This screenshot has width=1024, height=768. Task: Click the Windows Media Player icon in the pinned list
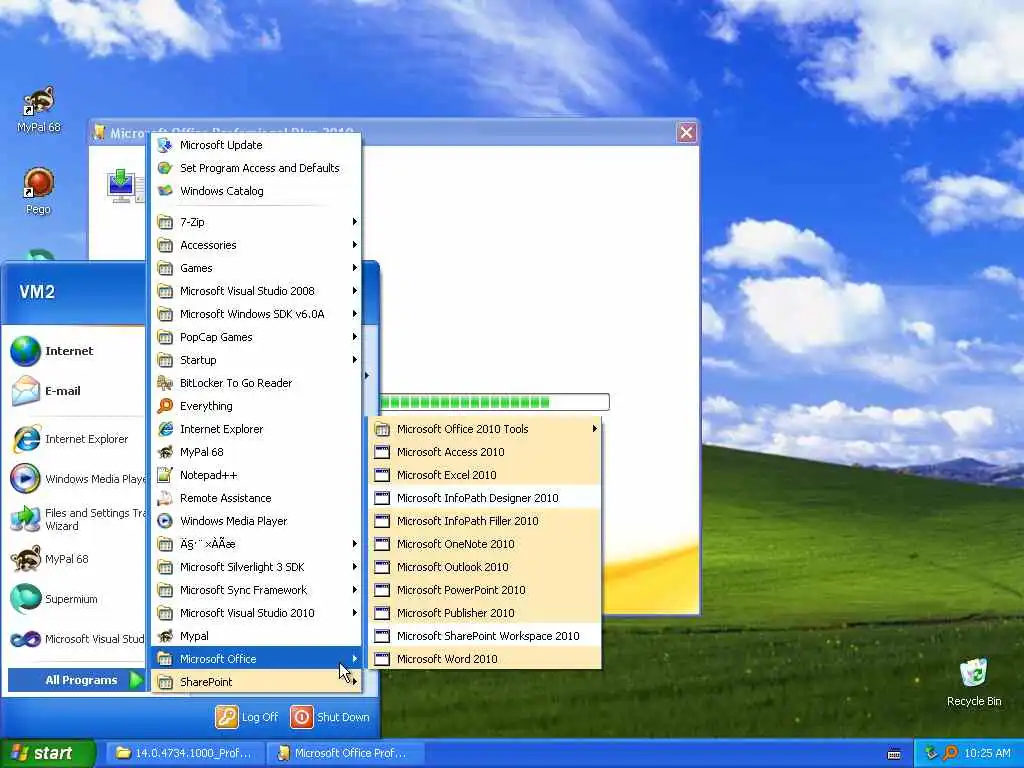(25, 479)
